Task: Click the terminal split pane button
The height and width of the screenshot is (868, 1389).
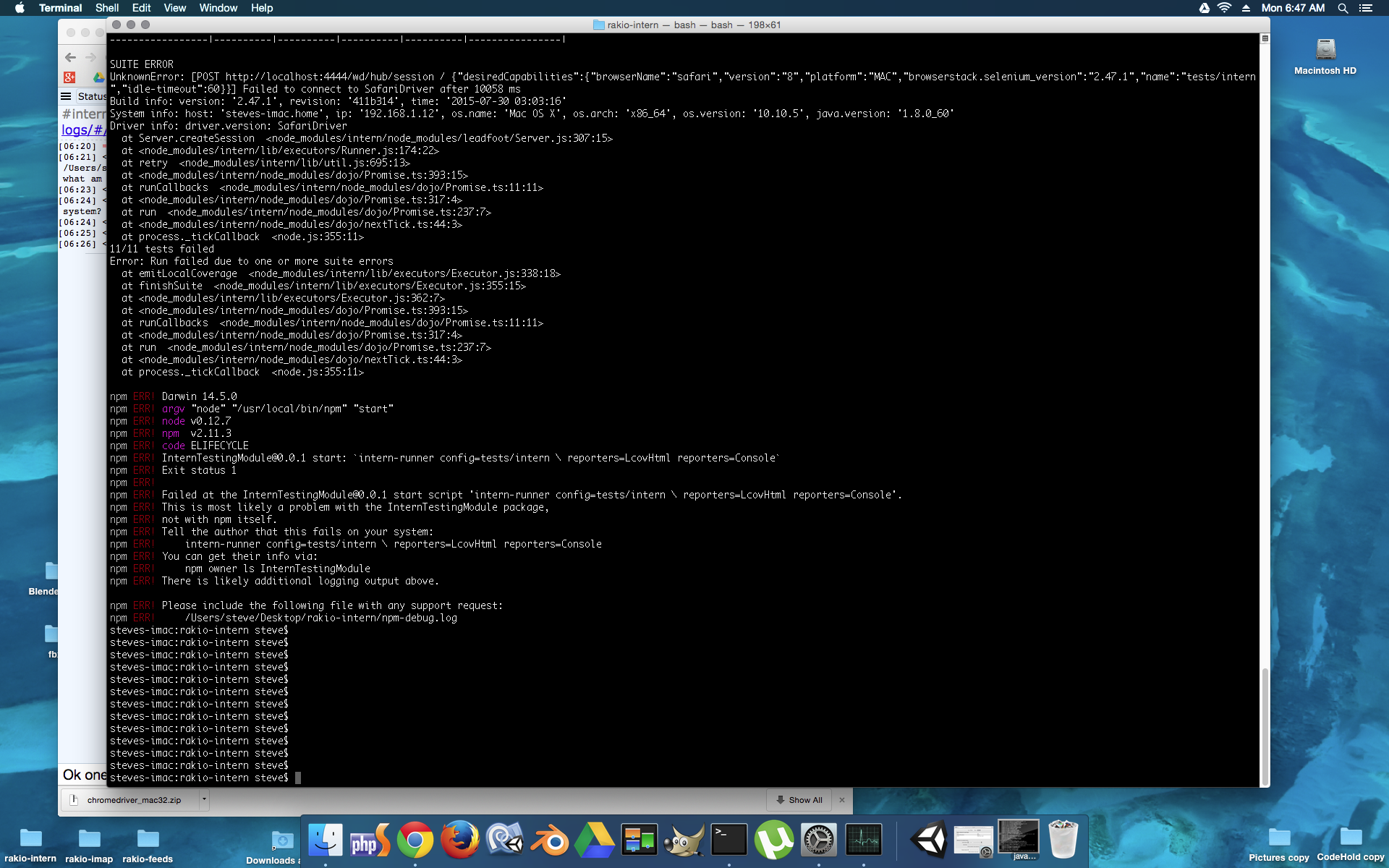Action: [x=1265, y=38]
